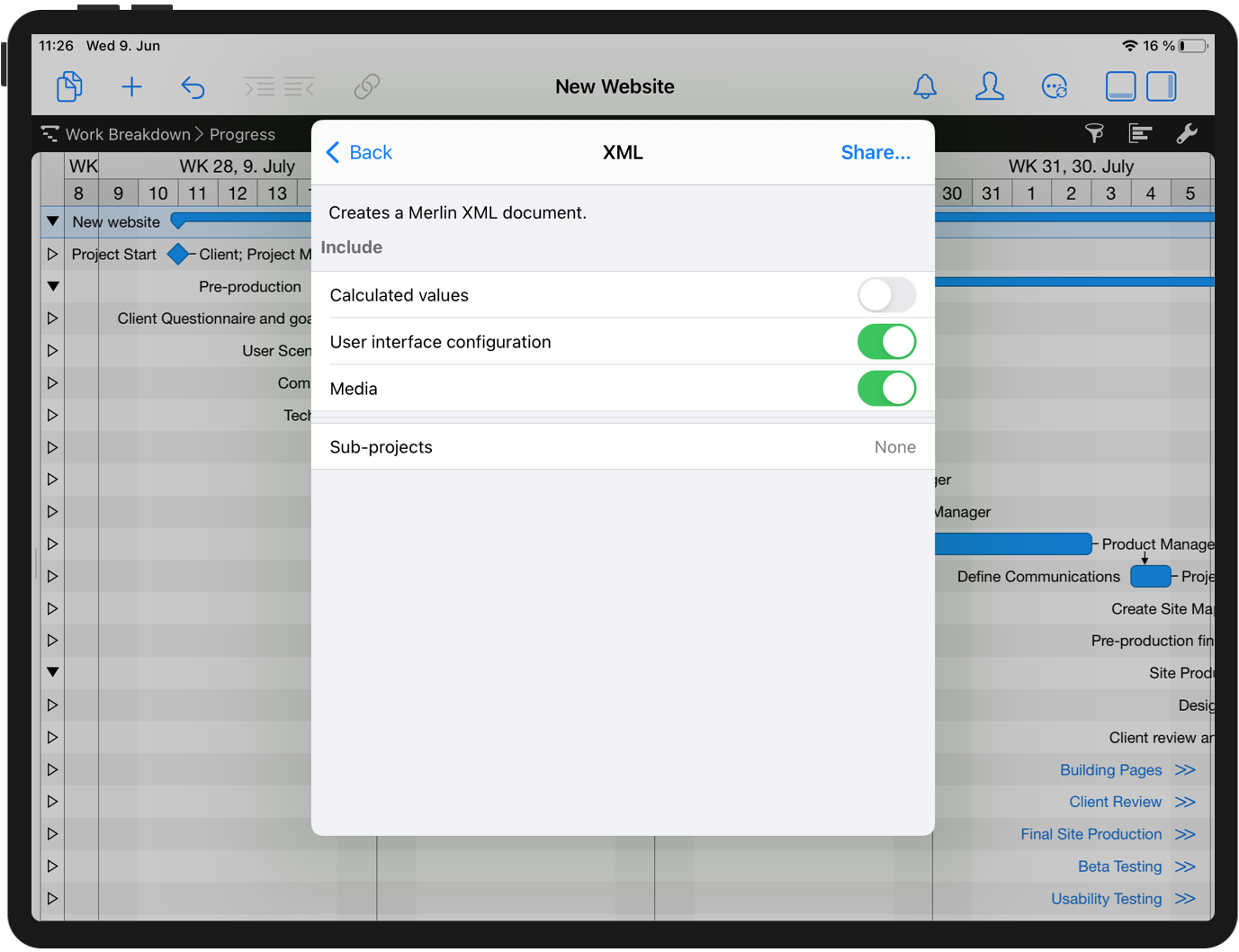Viewport: 1239px width, 952px height.
Task: Collapse the New website project row
Action: point(51,221)
